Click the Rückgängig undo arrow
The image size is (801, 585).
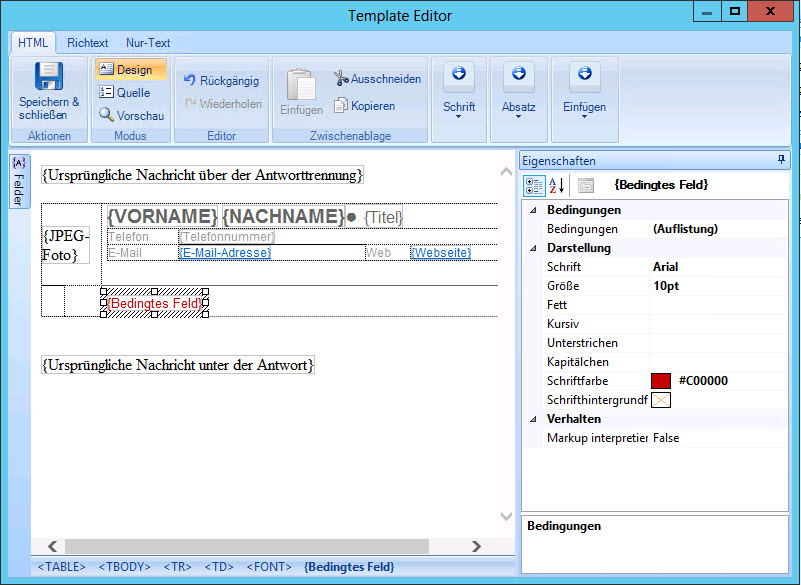point(190,81)
